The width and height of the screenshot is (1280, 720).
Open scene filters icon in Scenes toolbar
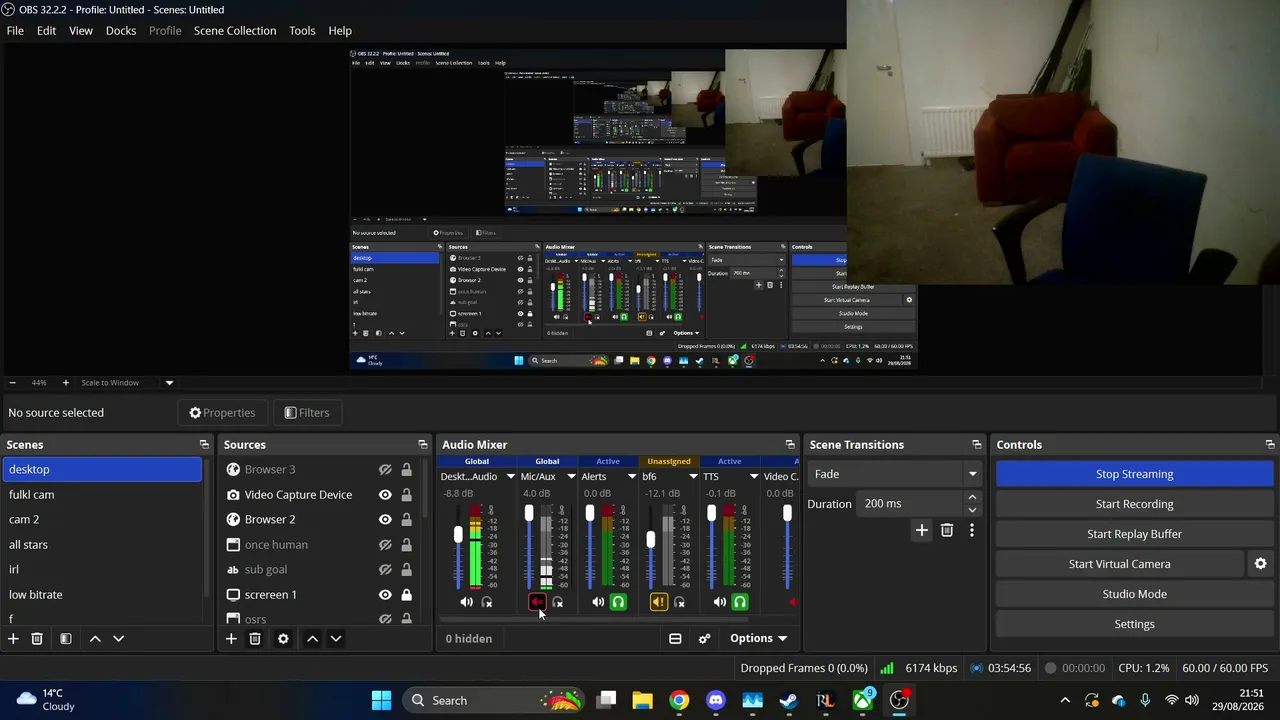(65, 638)
